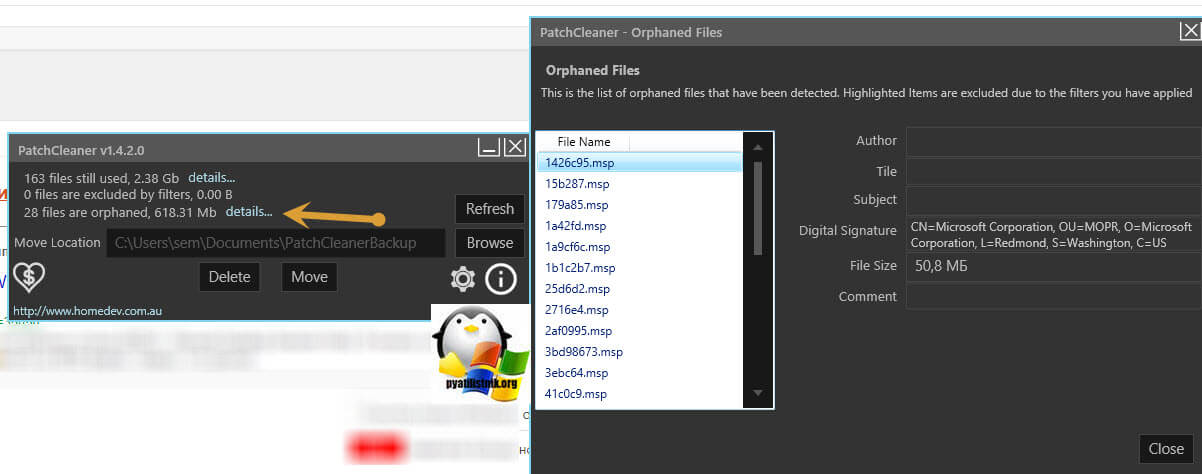The height and width of the screenshot is (474, 1202).
Task: Click the Close button in Orphaned Files
Action: pos(1166,449)
